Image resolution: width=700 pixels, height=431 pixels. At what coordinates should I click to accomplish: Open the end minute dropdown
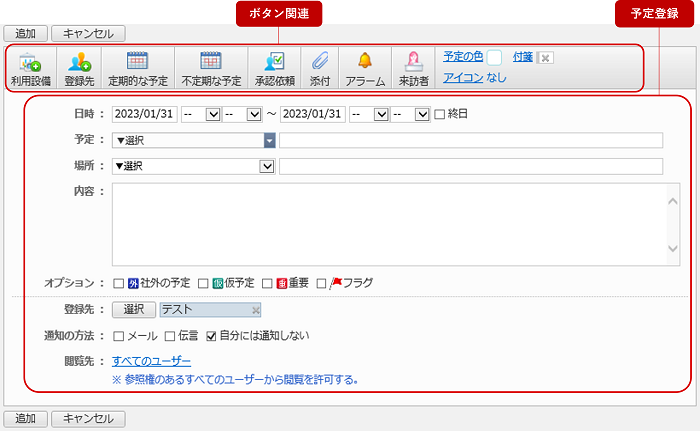[x=410, y=114]
